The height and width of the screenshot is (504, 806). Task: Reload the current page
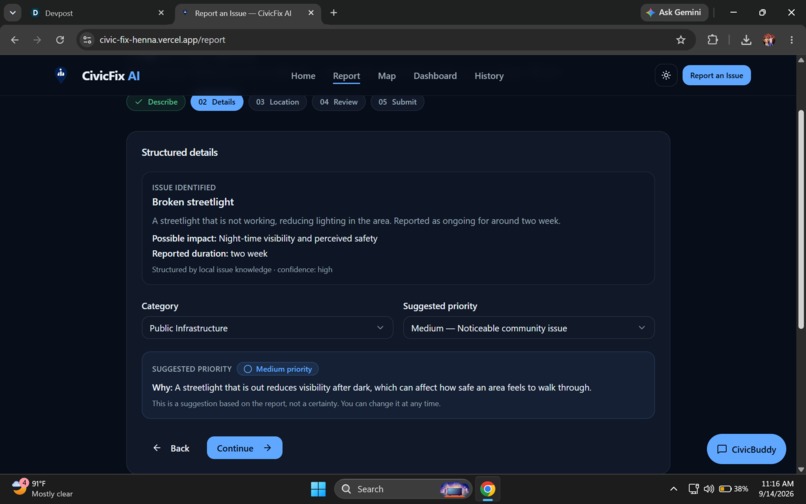pyautogui.click(x=60, y=40)
